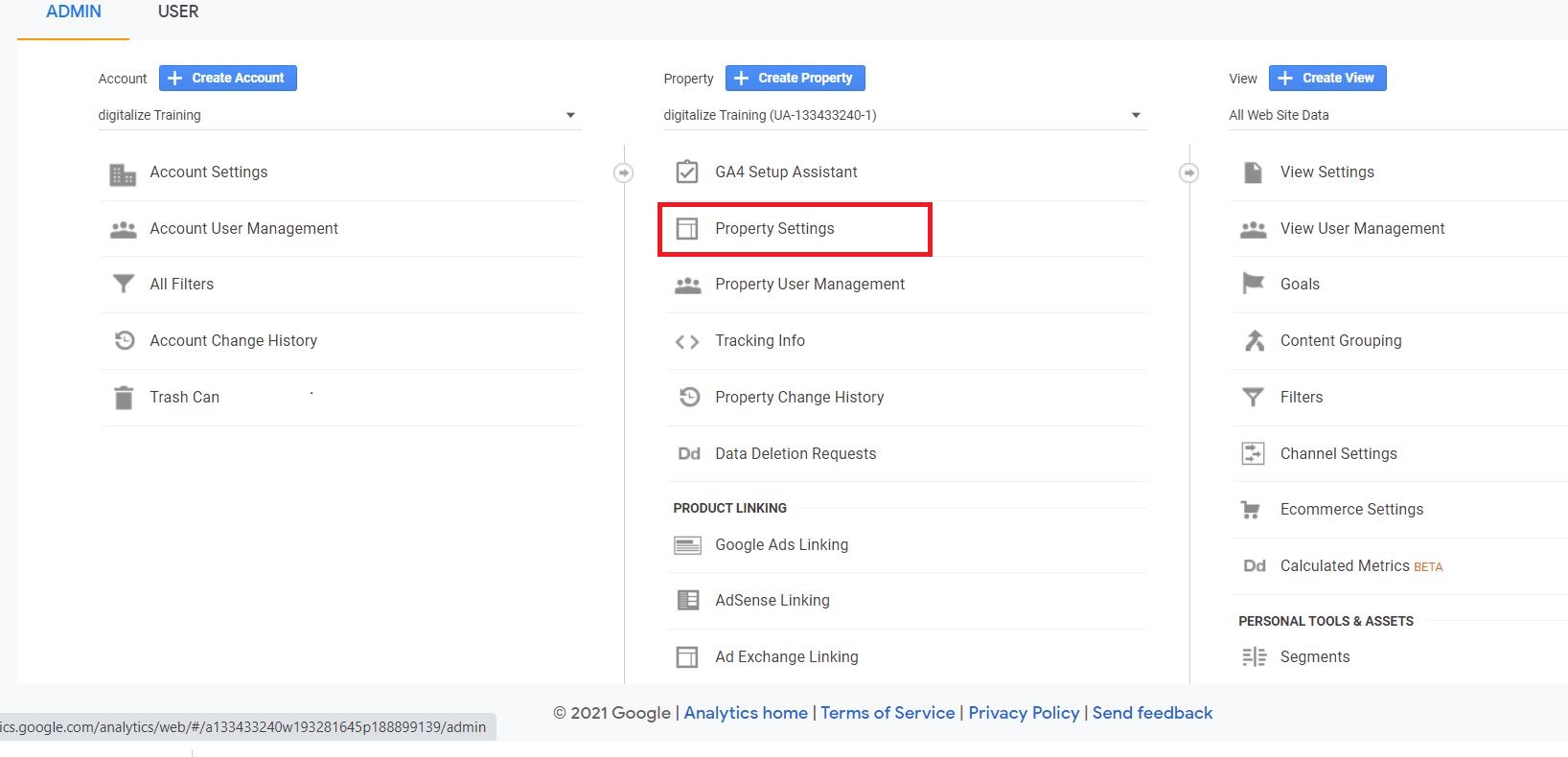The image size is (1568, 757).
Task: Open the Account selector dropdown arrow
Action: tap(570, 115)
